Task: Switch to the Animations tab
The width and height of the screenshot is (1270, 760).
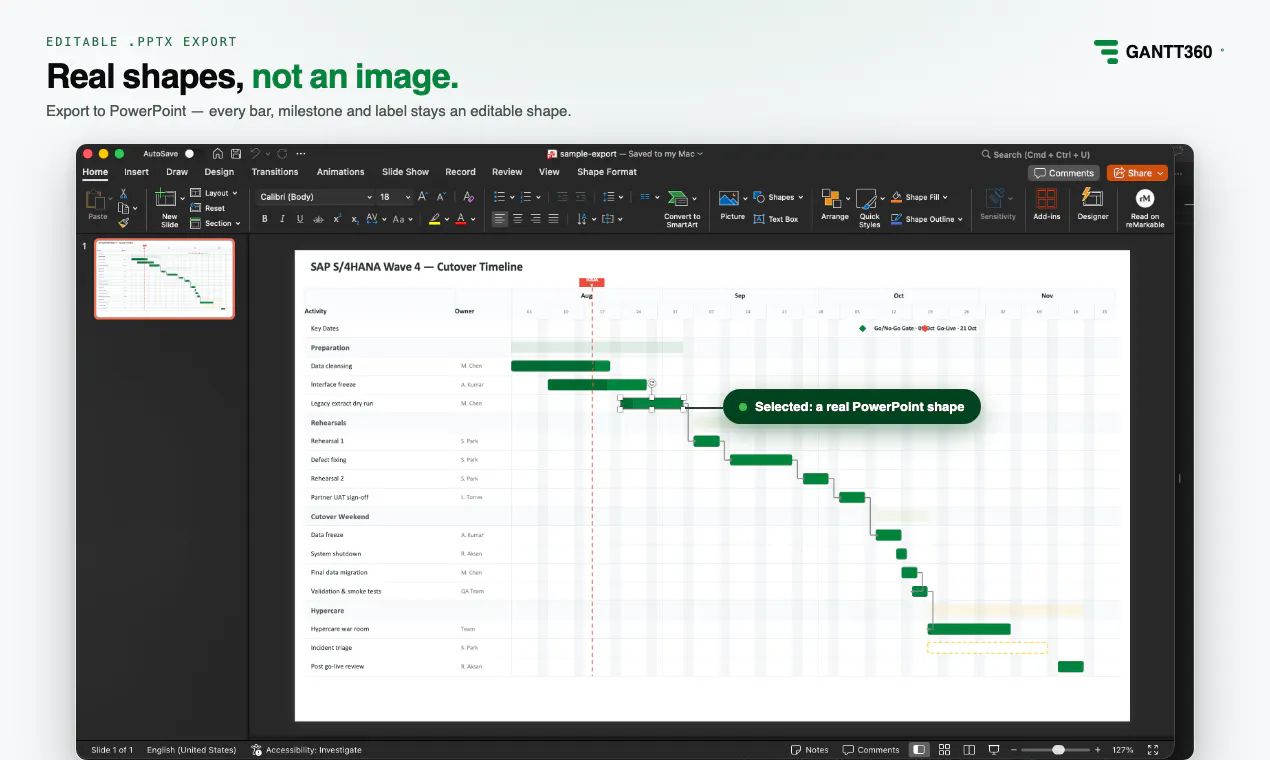Action: (340, 172)
